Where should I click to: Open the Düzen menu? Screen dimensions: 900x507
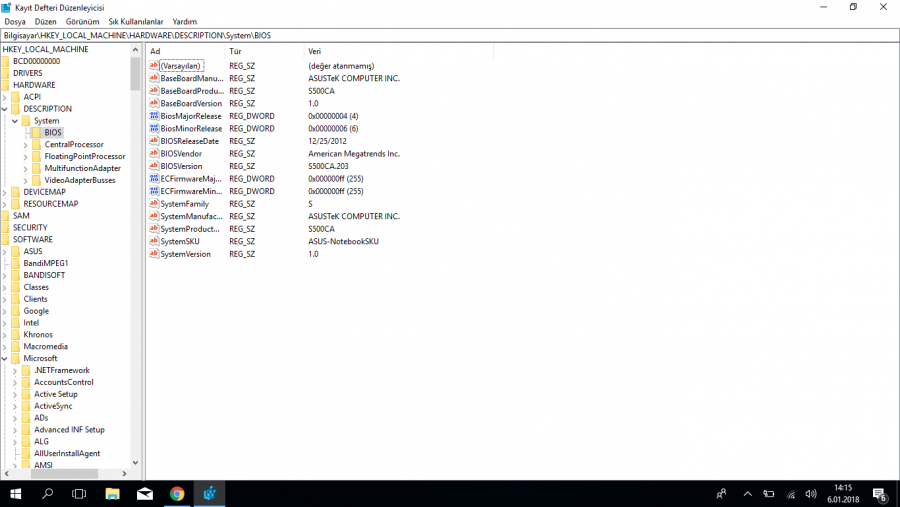tap(45, 21)
